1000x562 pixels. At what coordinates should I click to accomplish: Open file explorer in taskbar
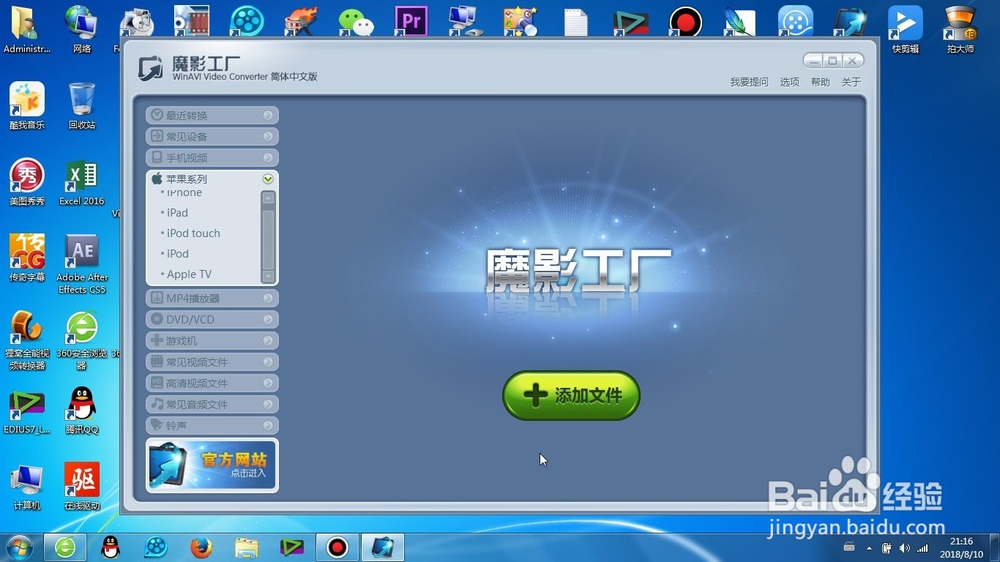(x=247, y=547)
